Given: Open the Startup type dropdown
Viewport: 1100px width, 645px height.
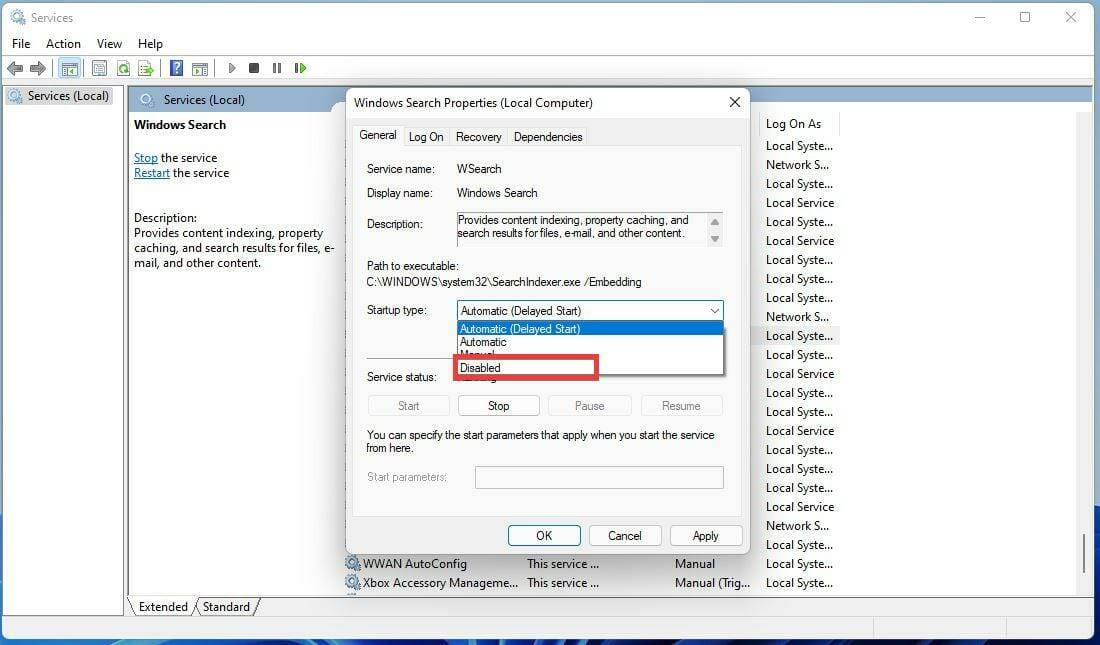Looking at the screenshot, I should pyautogui.click(x=714, y=310).
